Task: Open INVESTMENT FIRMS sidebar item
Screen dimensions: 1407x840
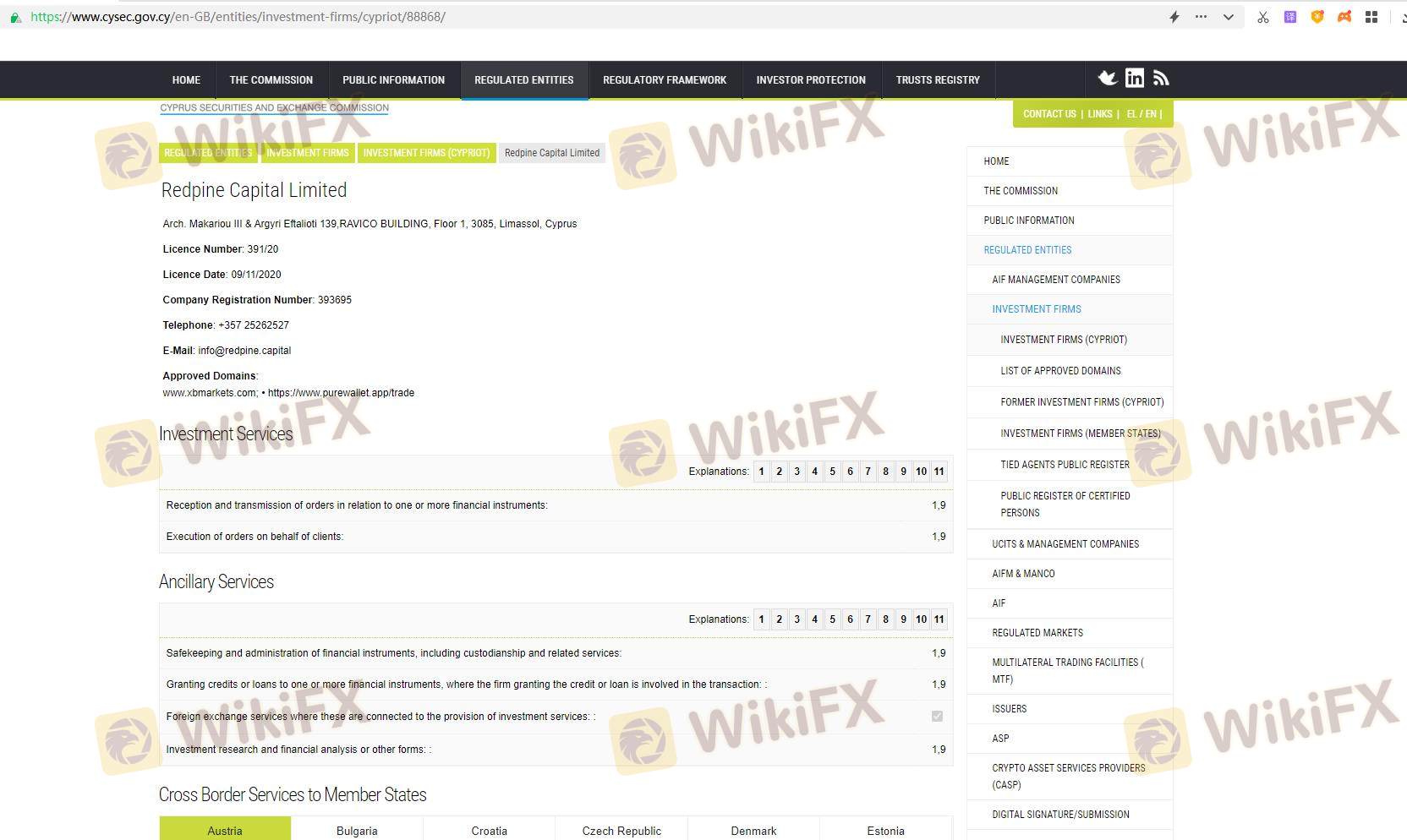Action: [1070, 309]
